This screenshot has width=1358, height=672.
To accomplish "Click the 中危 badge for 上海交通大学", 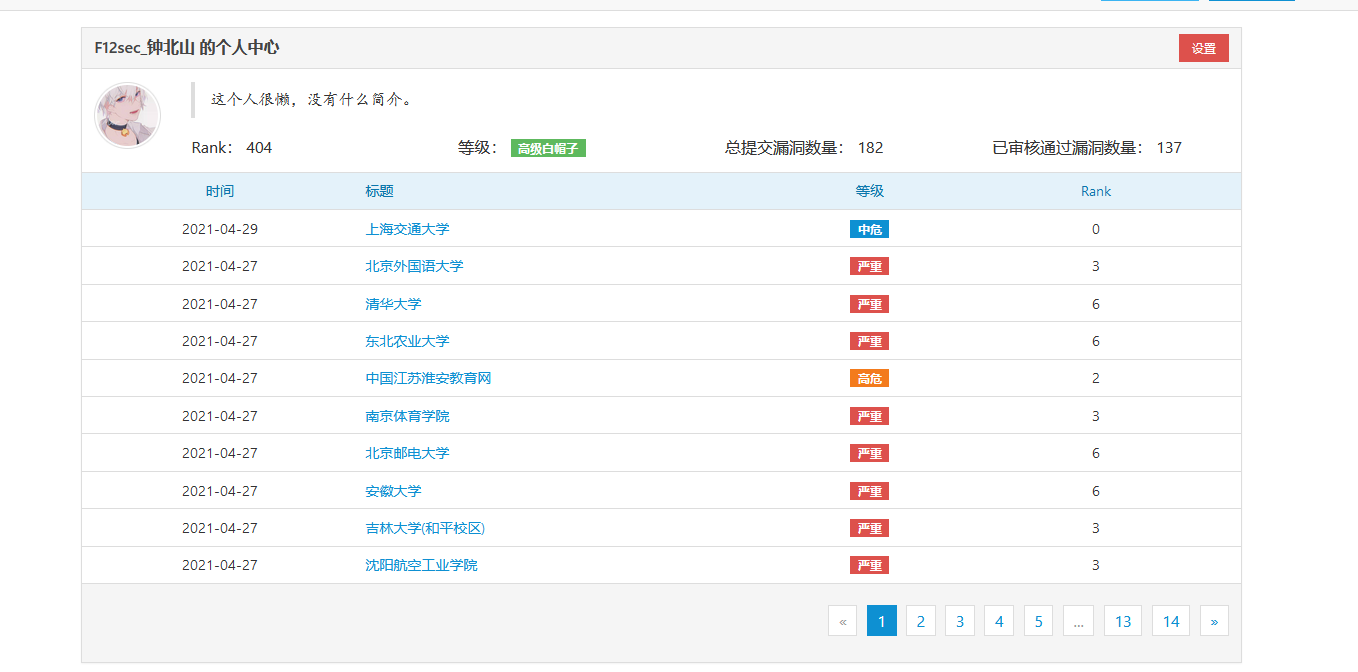I will [869, 229].
